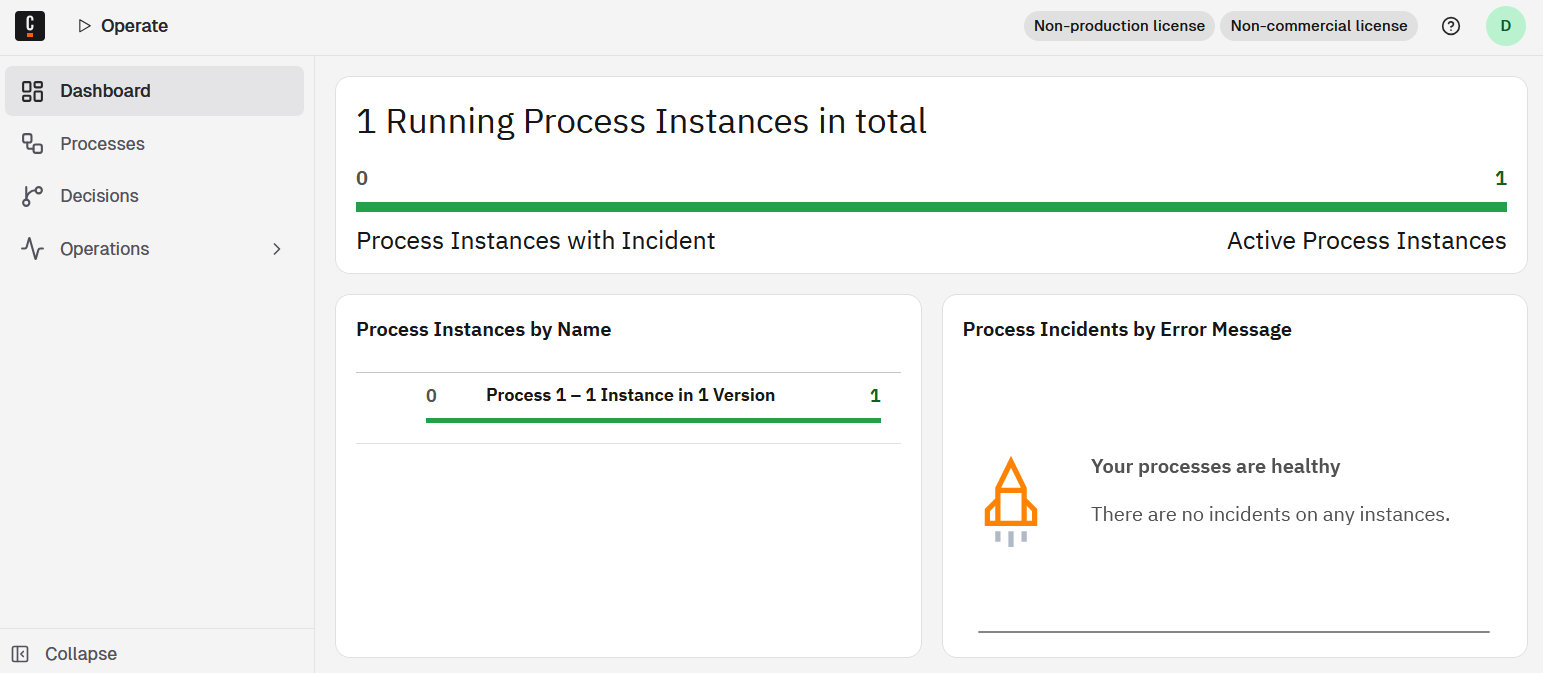Screen dimensions: 1543x673
Task: Click the Non-production license tag
Action: pyautogui.click(x=1119, y=26)
